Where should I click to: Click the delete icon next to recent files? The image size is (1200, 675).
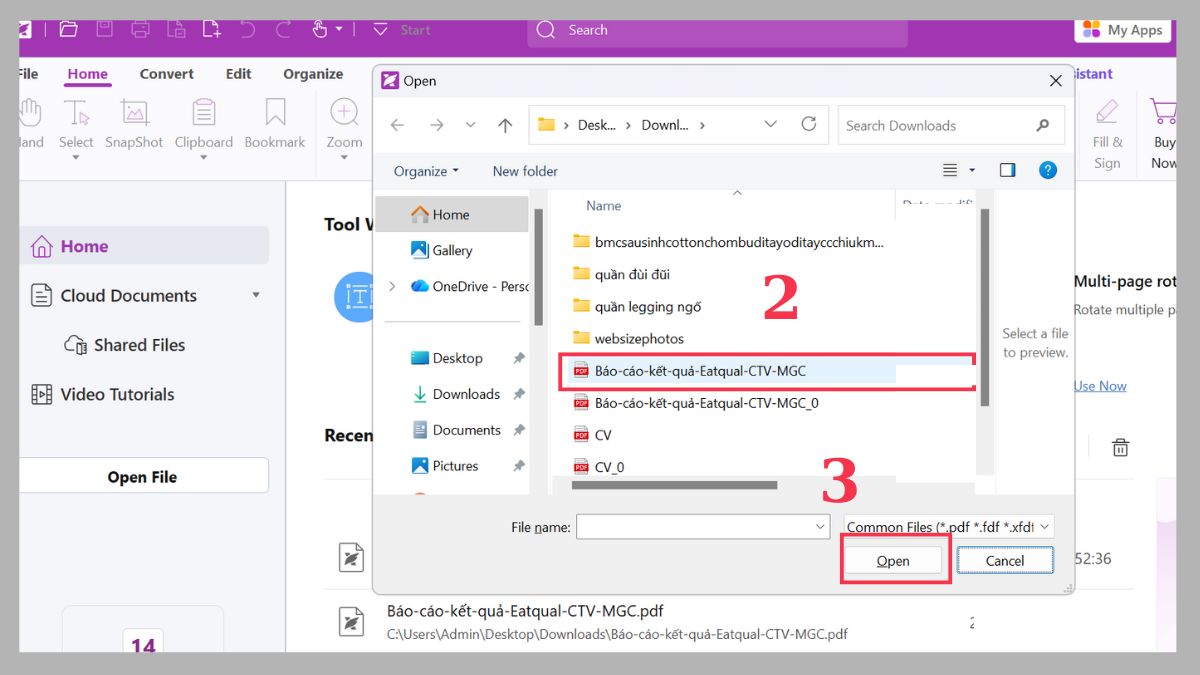pyautogui.click(x=1120, y=447)
